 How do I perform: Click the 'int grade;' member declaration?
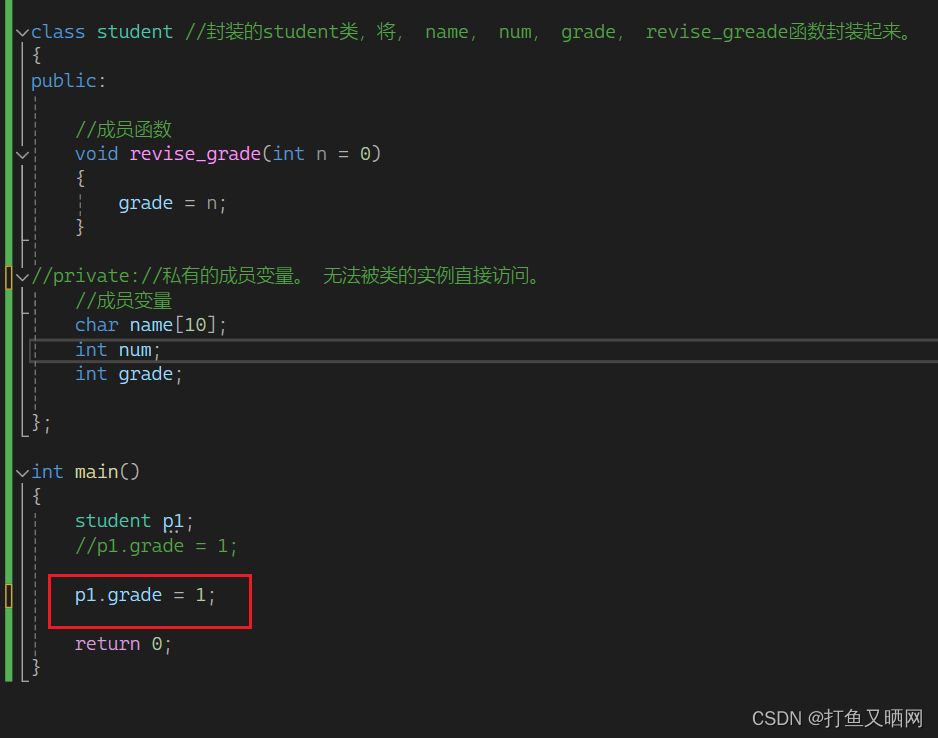(x=129, y=374)
